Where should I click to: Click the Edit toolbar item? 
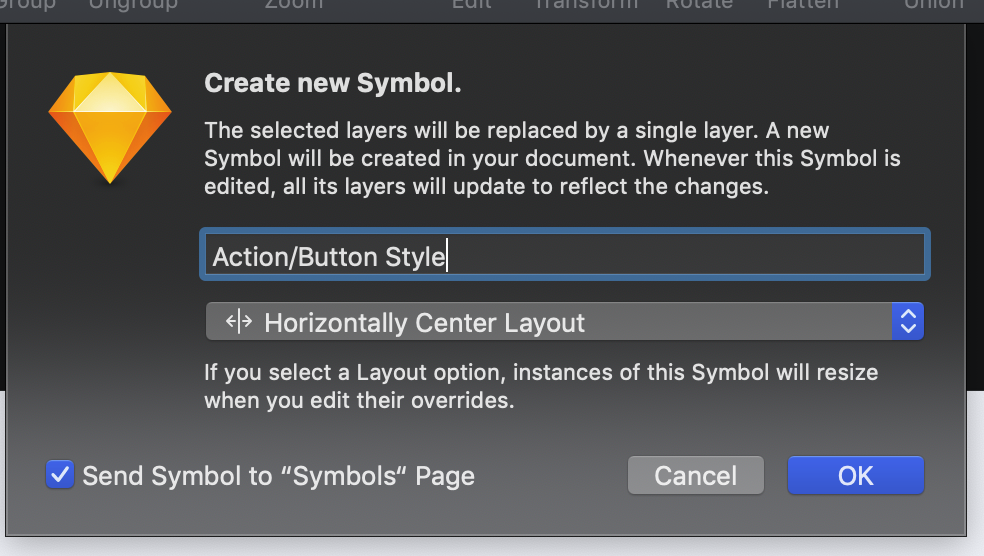tap(471, 4)
